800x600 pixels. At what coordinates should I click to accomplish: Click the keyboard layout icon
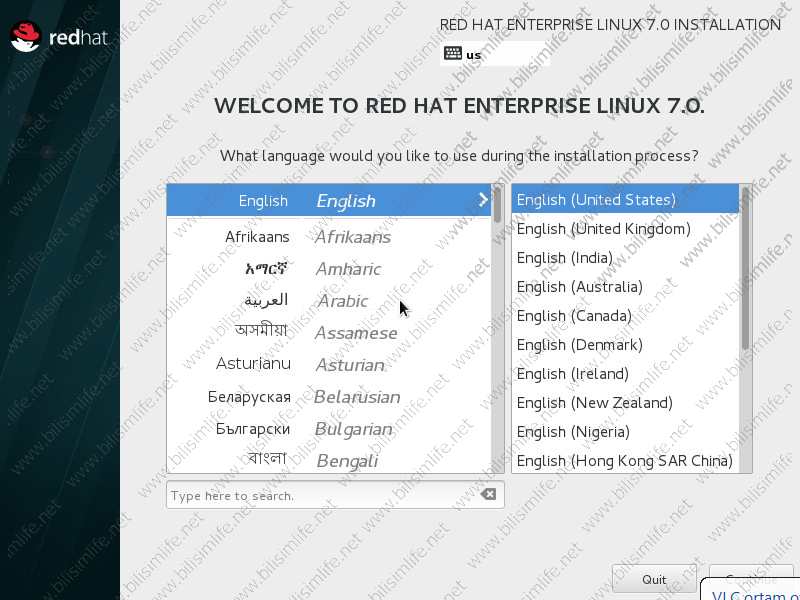[x=453, y=54]
